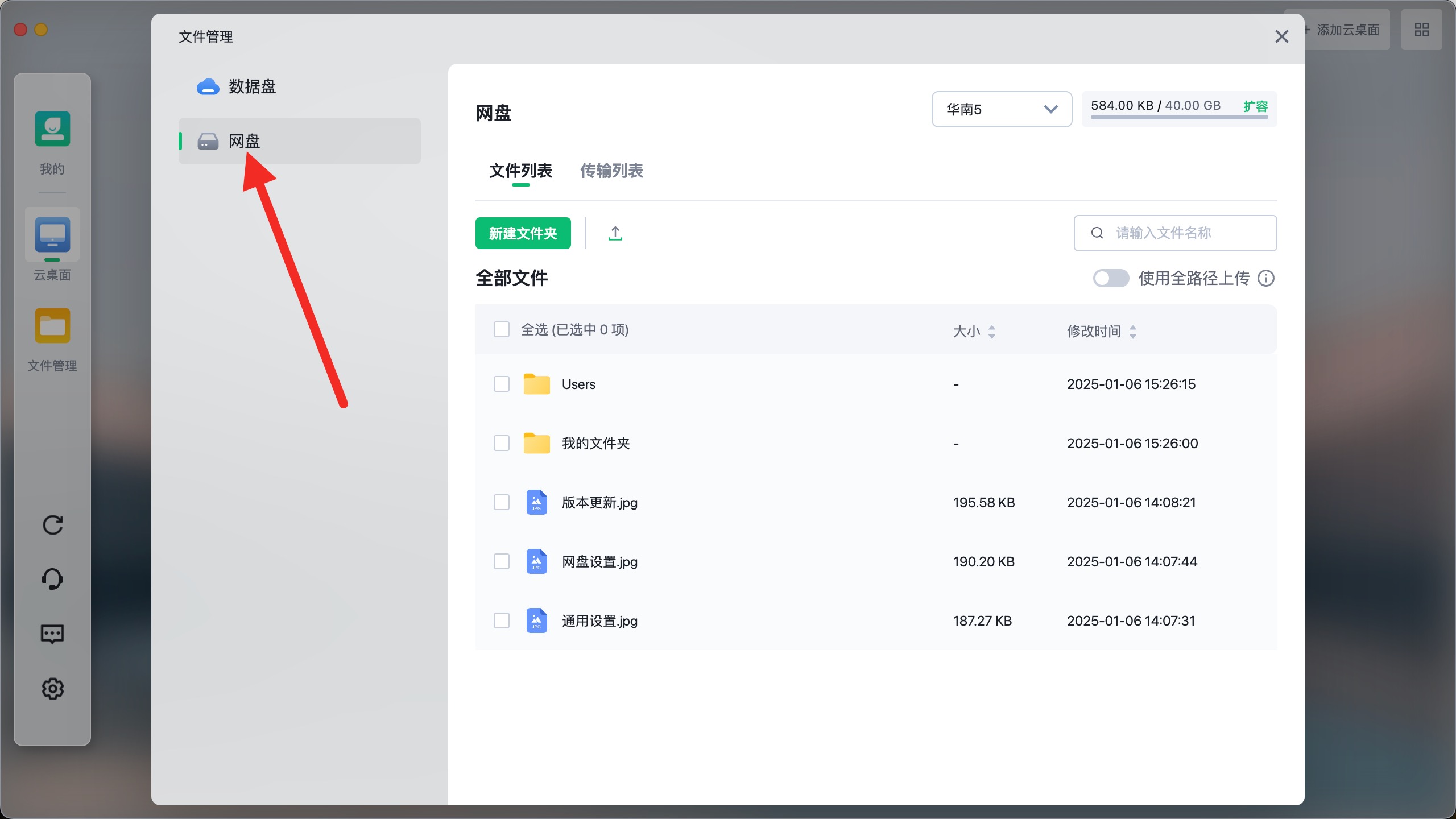This screenshot has height=819, width=1456.
Task: Click the 187.27 KB size value
Action: pyautogui.click(x=982, y=621)
